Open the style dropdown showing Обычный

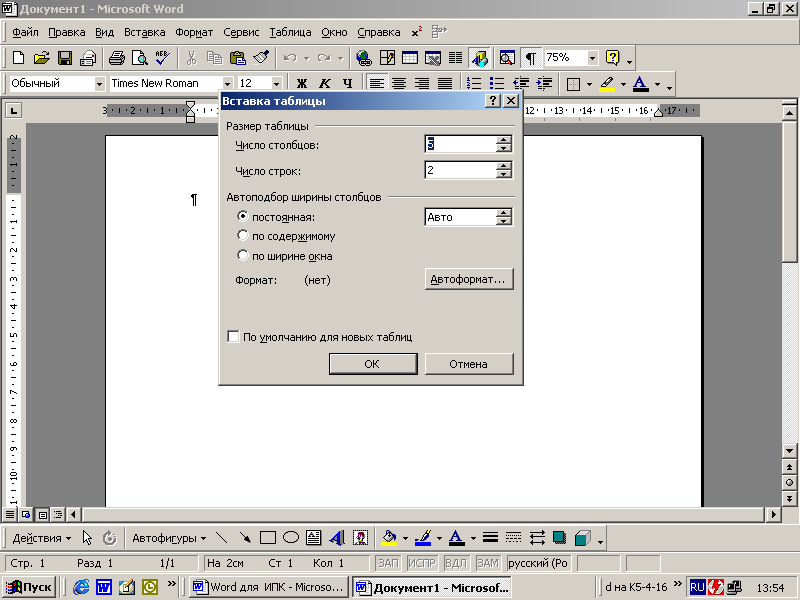click(x=99, y=84)
